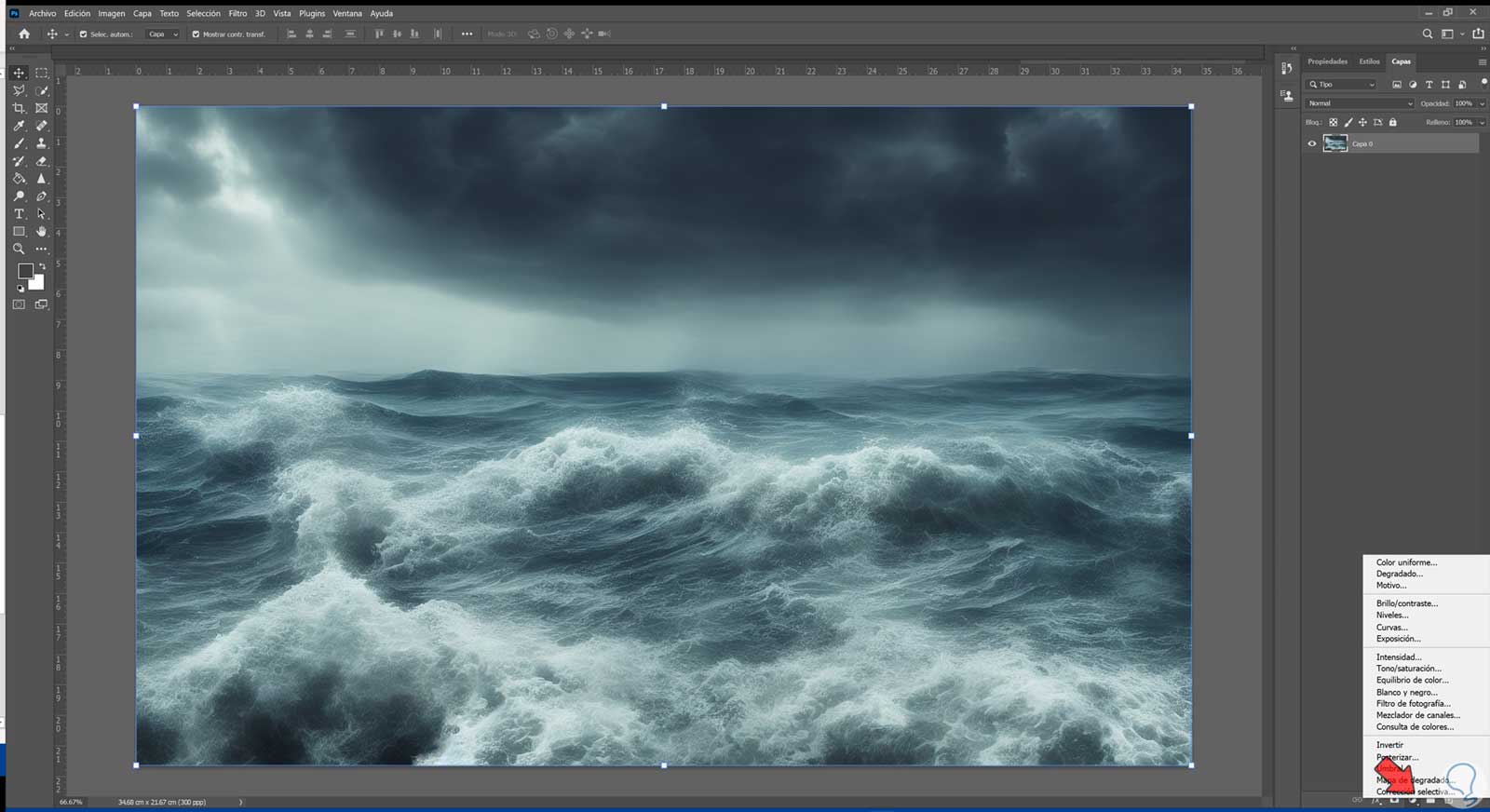
Task: Open the Normal blend mode dropdown
Action: point(1359,103)
